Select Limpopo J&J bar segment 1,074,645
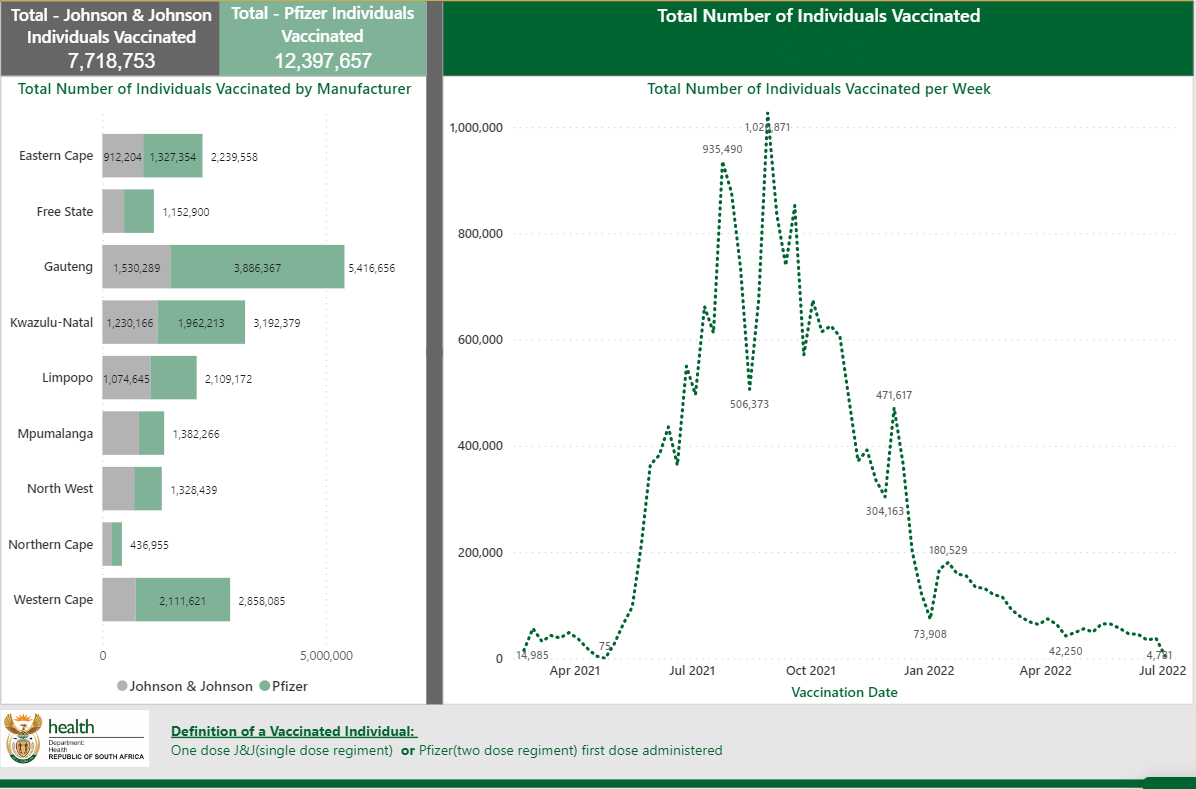Viewport: 1196px width, 789px height. 127,378
